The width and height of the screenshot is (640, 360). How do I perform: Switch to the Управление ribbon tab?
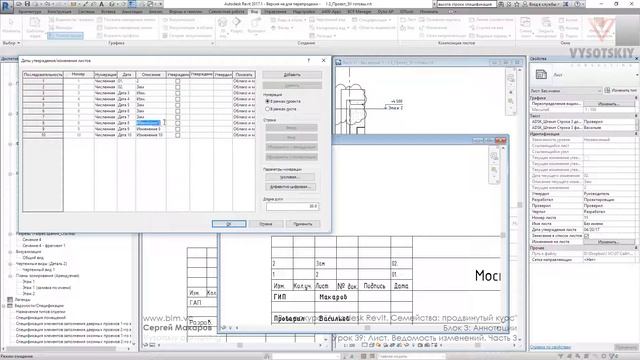(x=275, y=12)
